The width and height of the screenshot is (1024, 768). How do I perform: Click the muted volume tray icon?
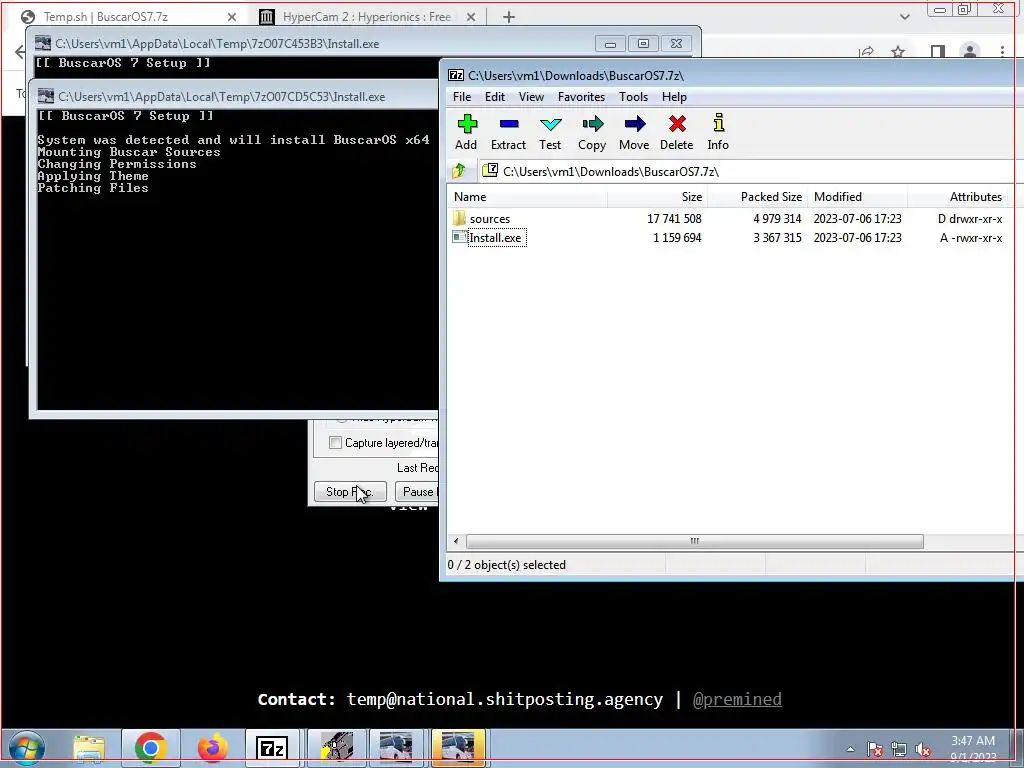click(x=923, y=749)
